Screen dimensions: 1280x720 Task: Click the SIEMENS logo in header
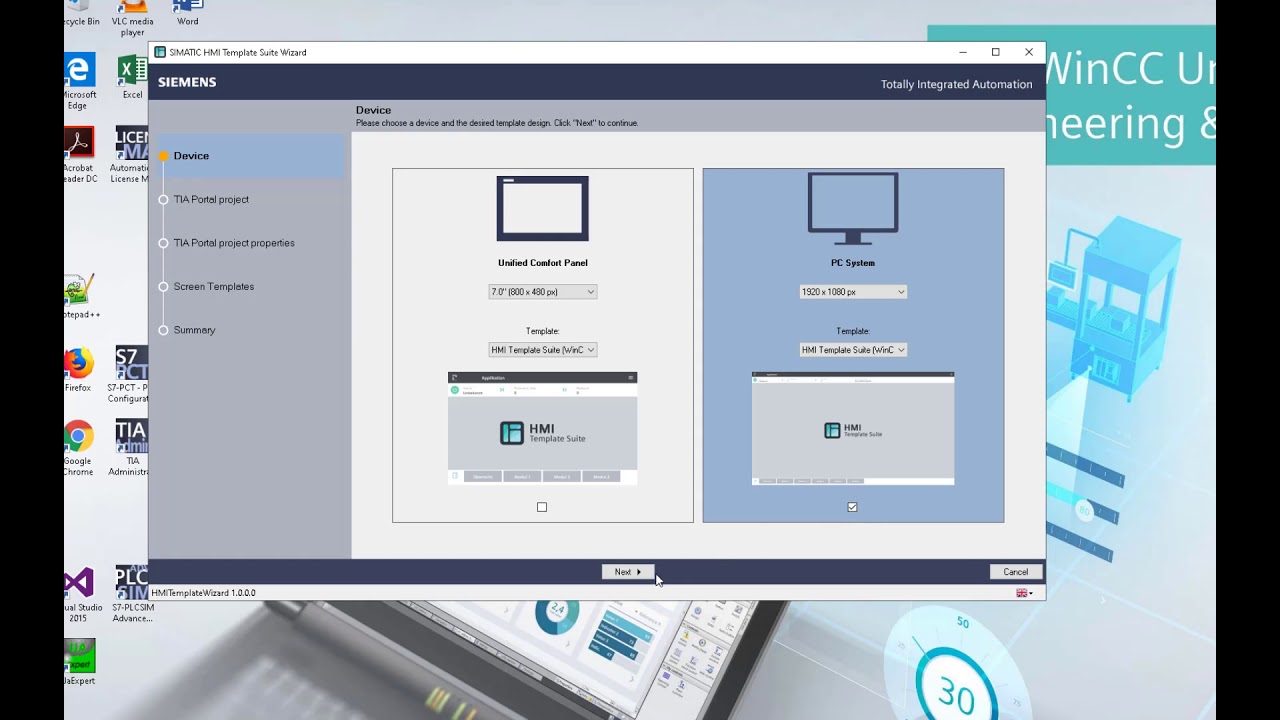(187, 82)
